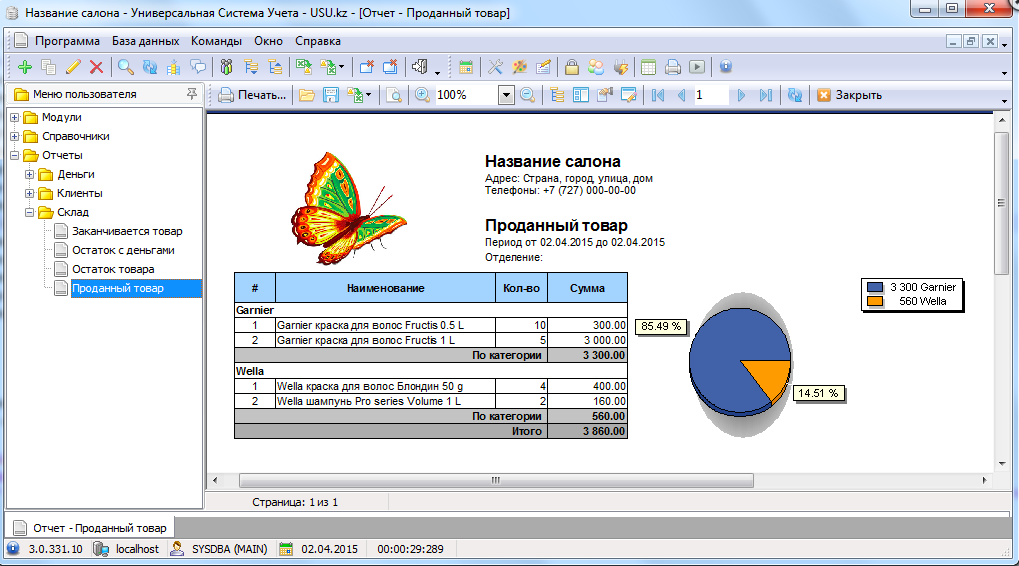Click the two users icon

596,67
